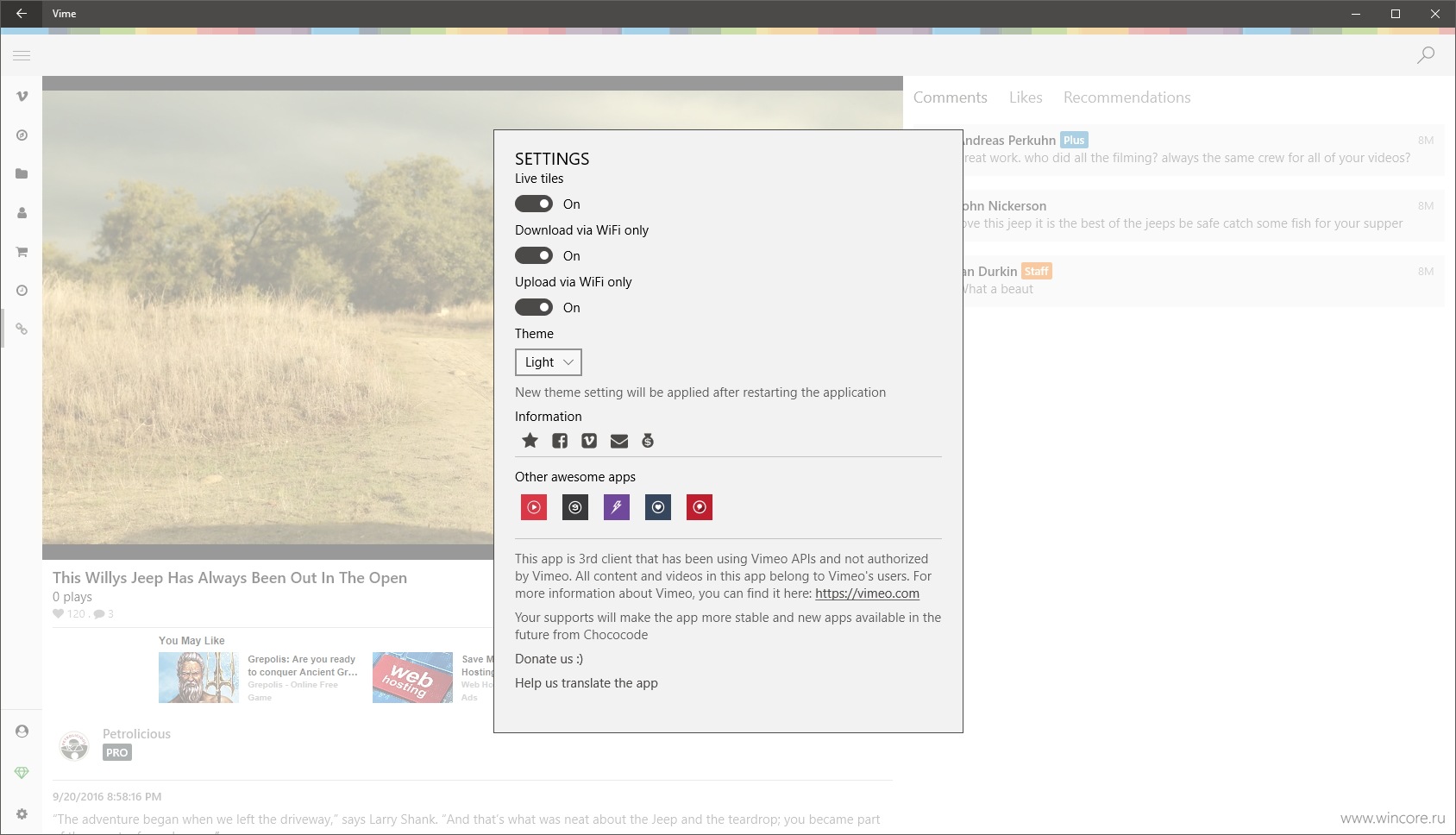Click the Donate us :) link
Image resolution: width=1456 pixels, height=835 pixels.
coord(549,659)
